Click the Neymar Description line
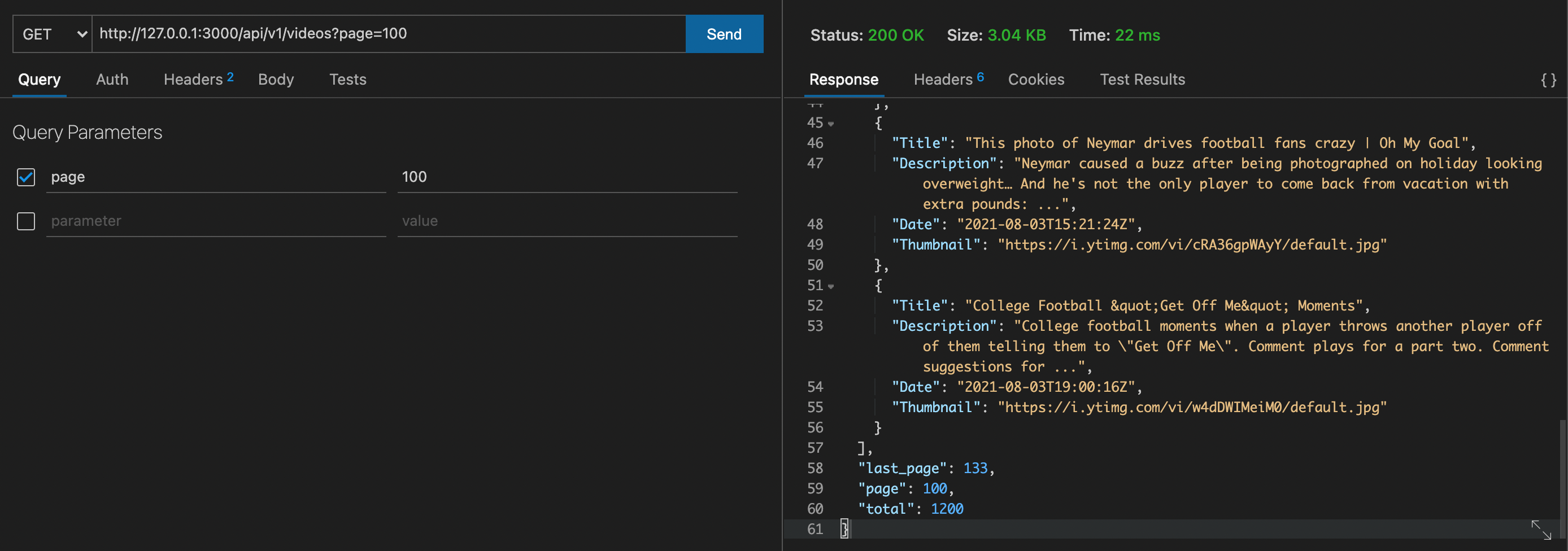 1216,183
